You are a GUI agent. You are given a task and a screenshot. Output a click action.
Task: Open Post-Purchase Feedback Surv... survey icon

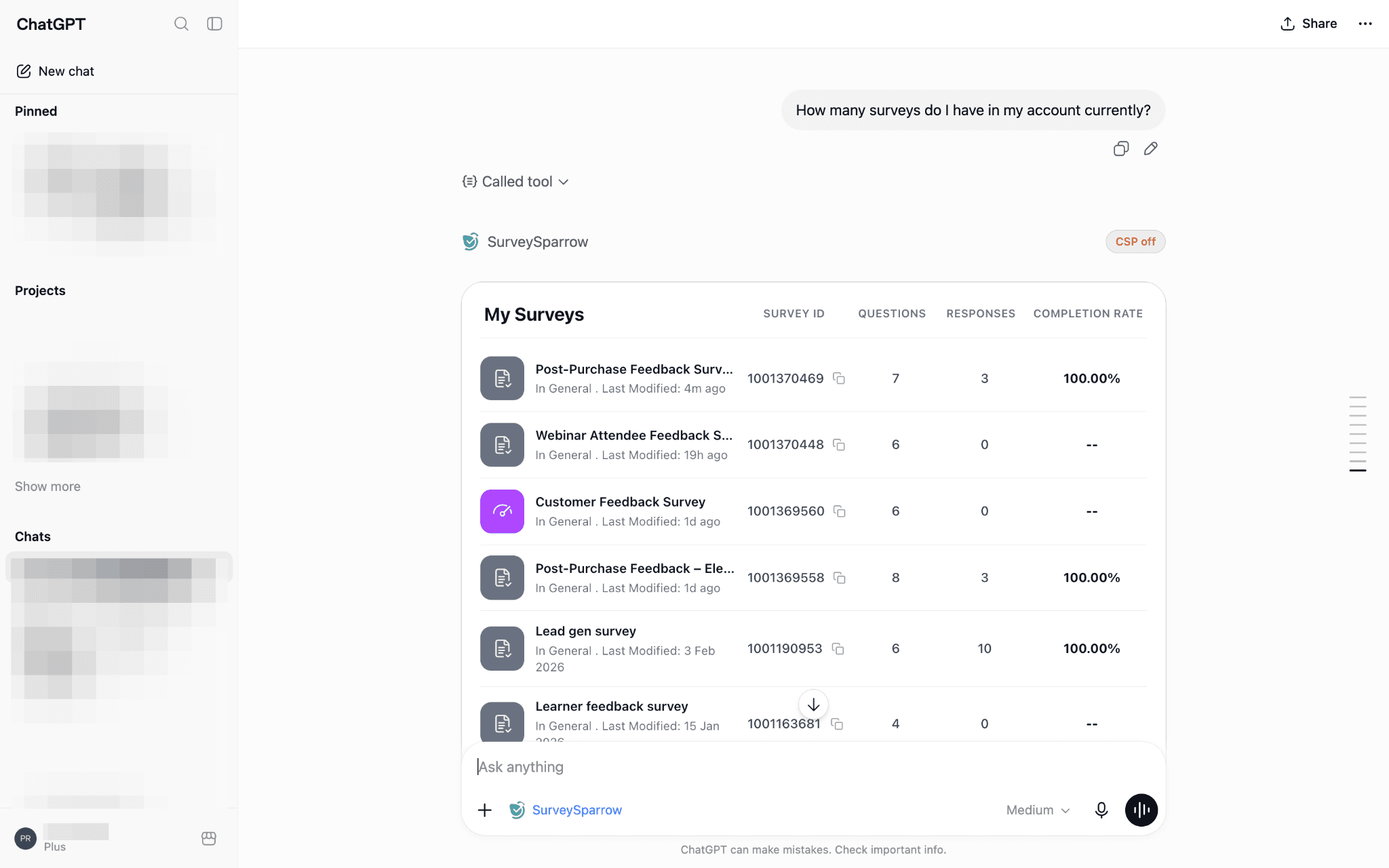tap(502, 378)
